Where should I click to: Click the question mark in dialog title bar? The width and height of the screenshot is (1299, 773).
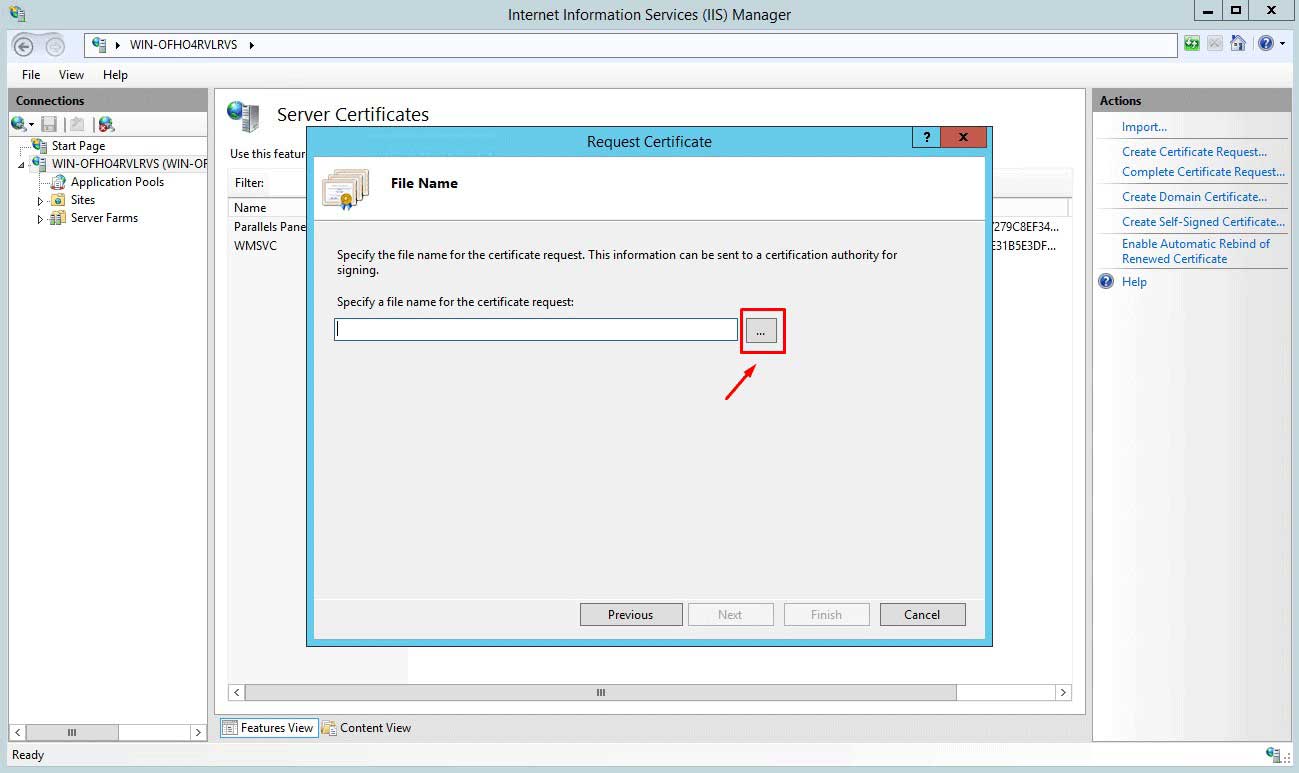926,138
